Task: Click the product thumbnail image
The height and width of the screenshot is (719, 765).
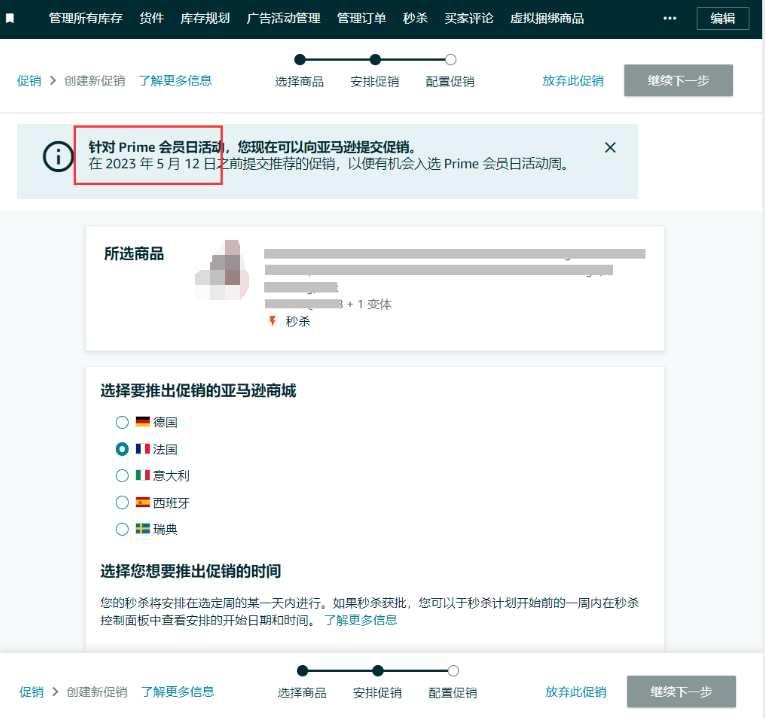Action: [224, 270]
